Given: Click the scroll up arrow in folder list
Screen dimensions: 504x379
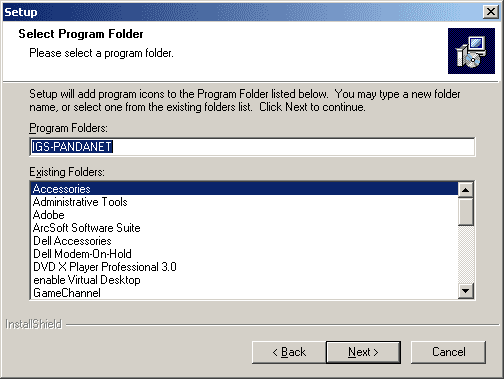Looking at the screenshot, I should pyautogui.click(x=466, y=190).
